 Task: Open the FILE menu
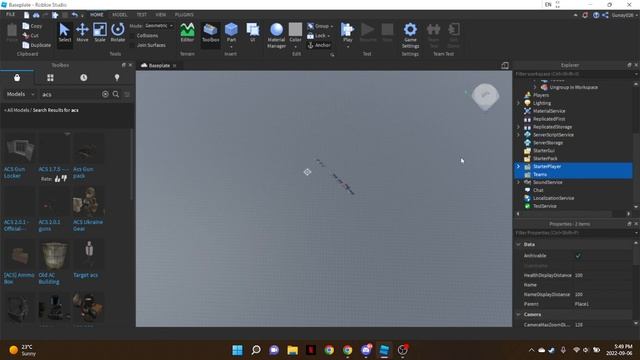pyautogui.click(x=10, y=15)
